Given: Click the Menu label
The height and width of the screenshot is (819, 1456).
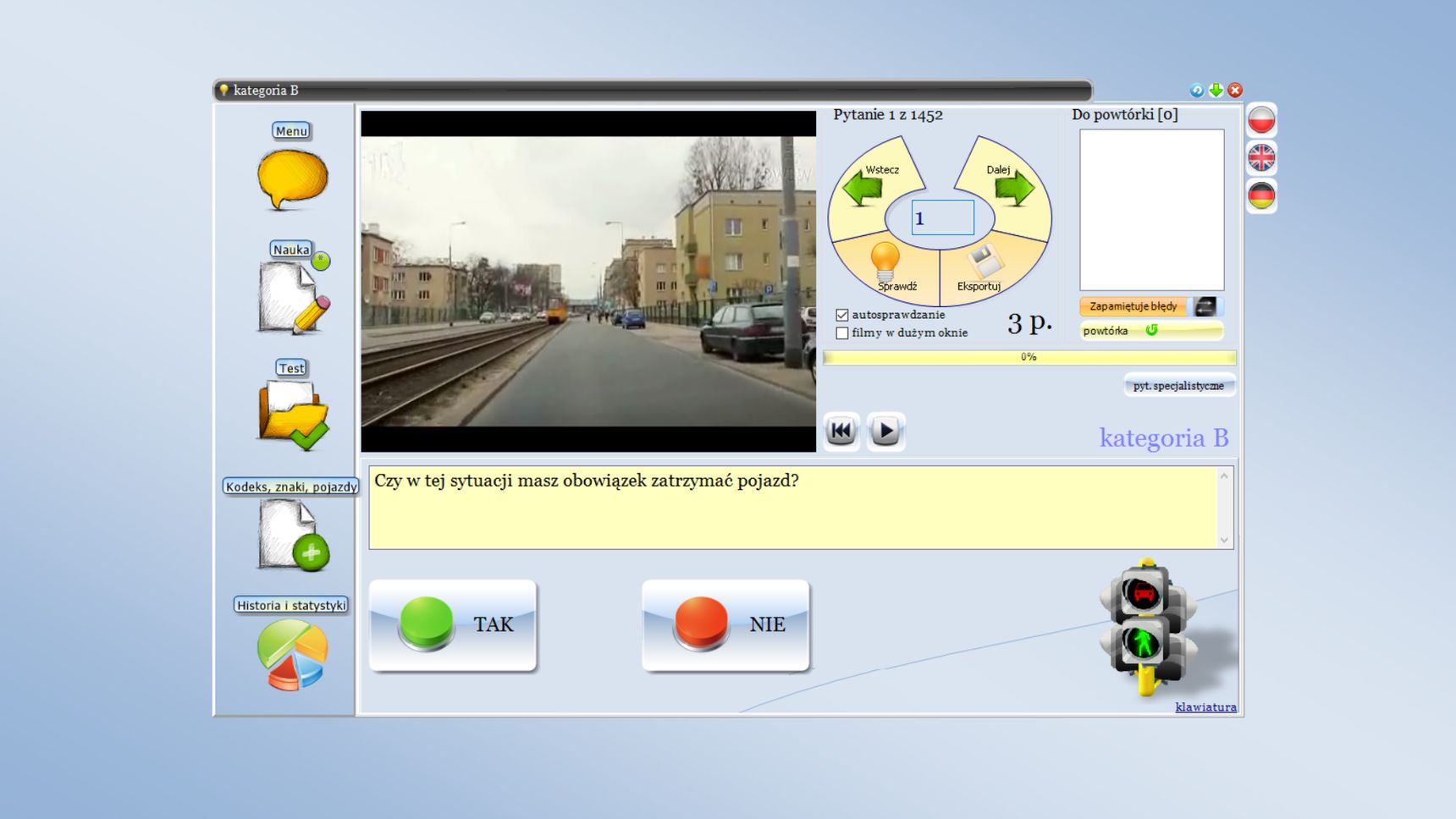Looking at the screenshot, I should click(291, 130).
